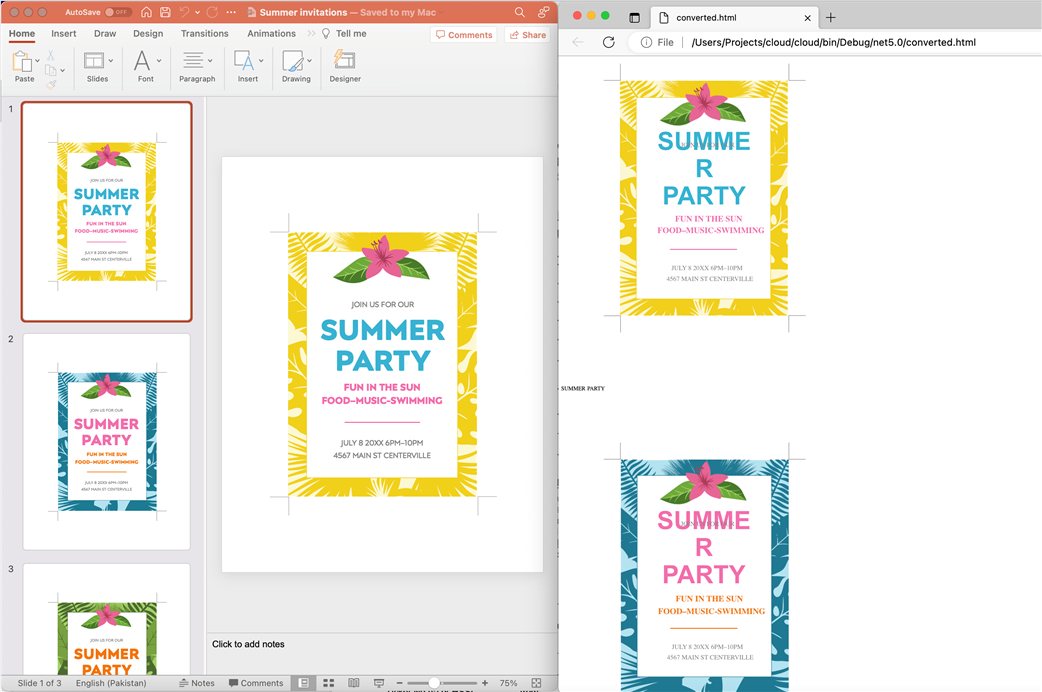Image resolution: width=1042 pixels, height=692 pixels.
Task: Toggle the Notes pane from status bar
Action: pos(196,683)
